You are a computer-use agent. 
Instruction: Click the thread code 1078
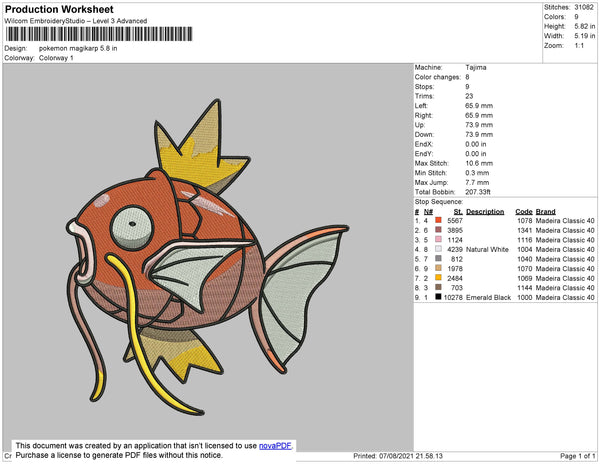(525, 221)
